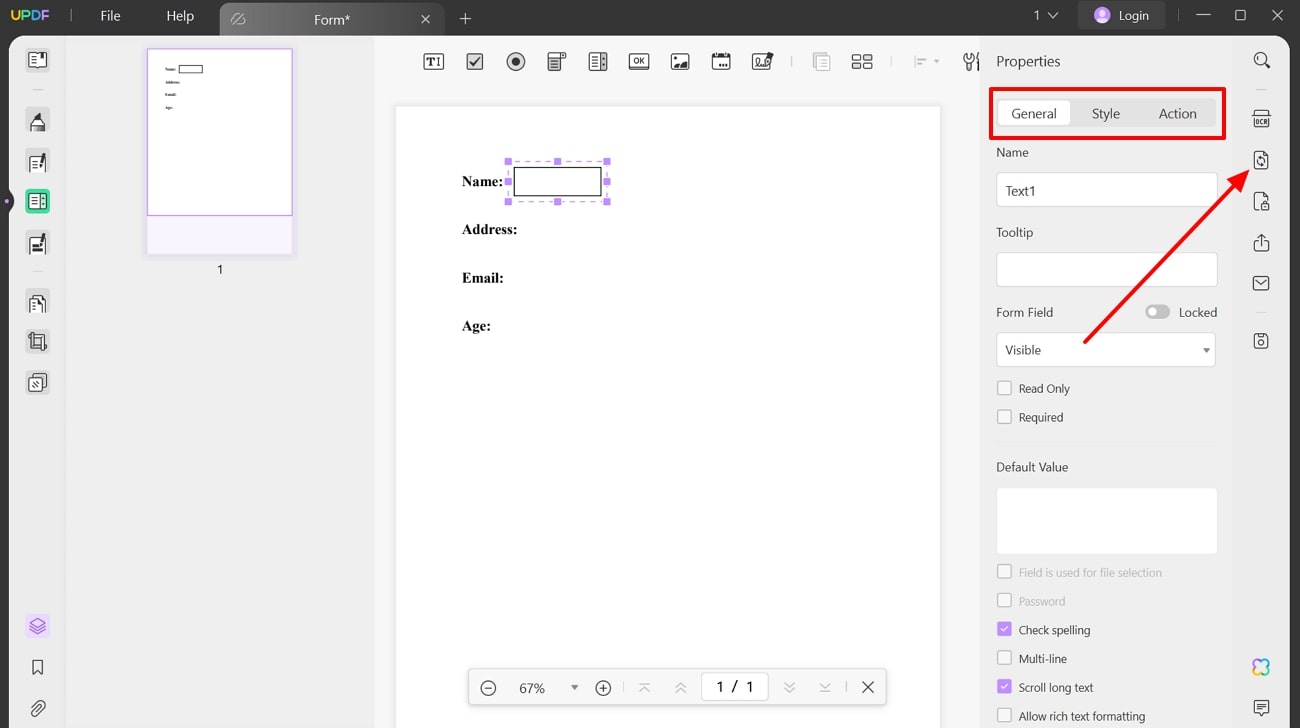Click the Convert PDF icon
This screenshot has width=1300, height=728.
[1262, 160]
